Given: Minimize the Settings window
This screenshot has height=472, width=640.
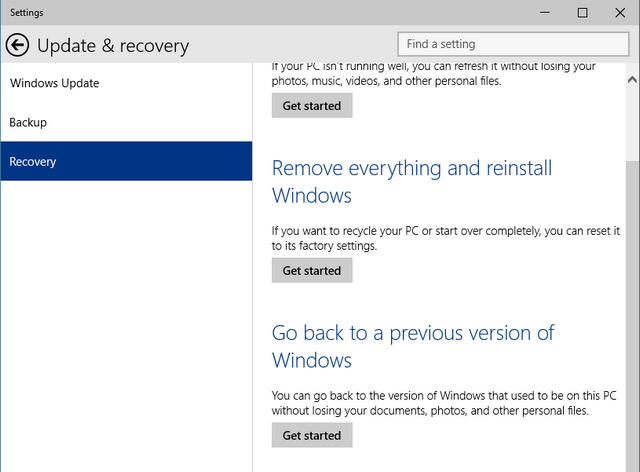Looking at the screenshot, I should tap(546, 13).
